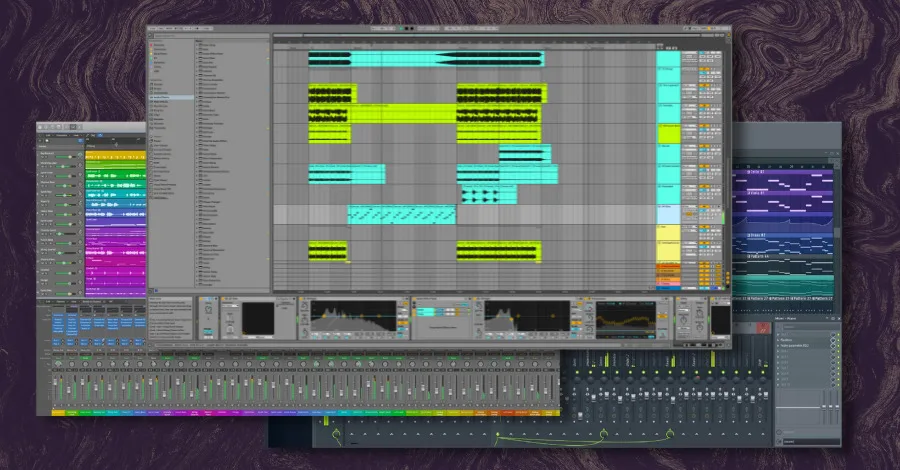Click the yellow channel name label at Logic's mixer bottom
This screenshot has width=900, height=470.
pos(58,412)
